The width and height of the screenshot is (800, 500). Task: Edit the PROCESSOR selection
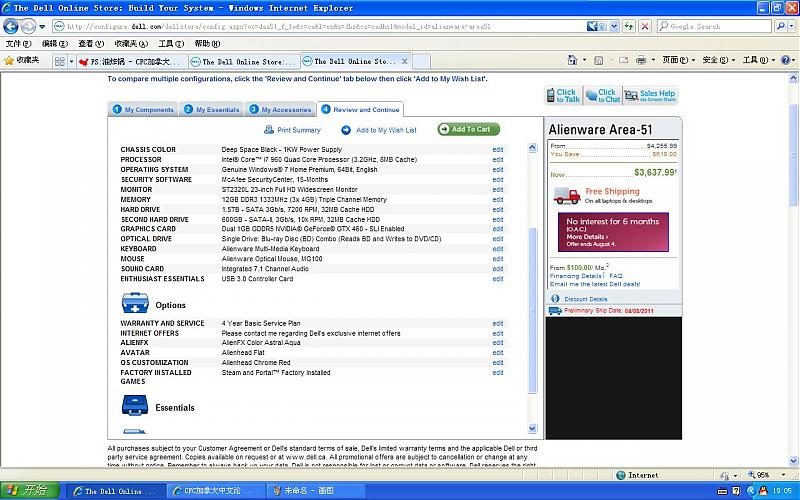click(497, 160)
